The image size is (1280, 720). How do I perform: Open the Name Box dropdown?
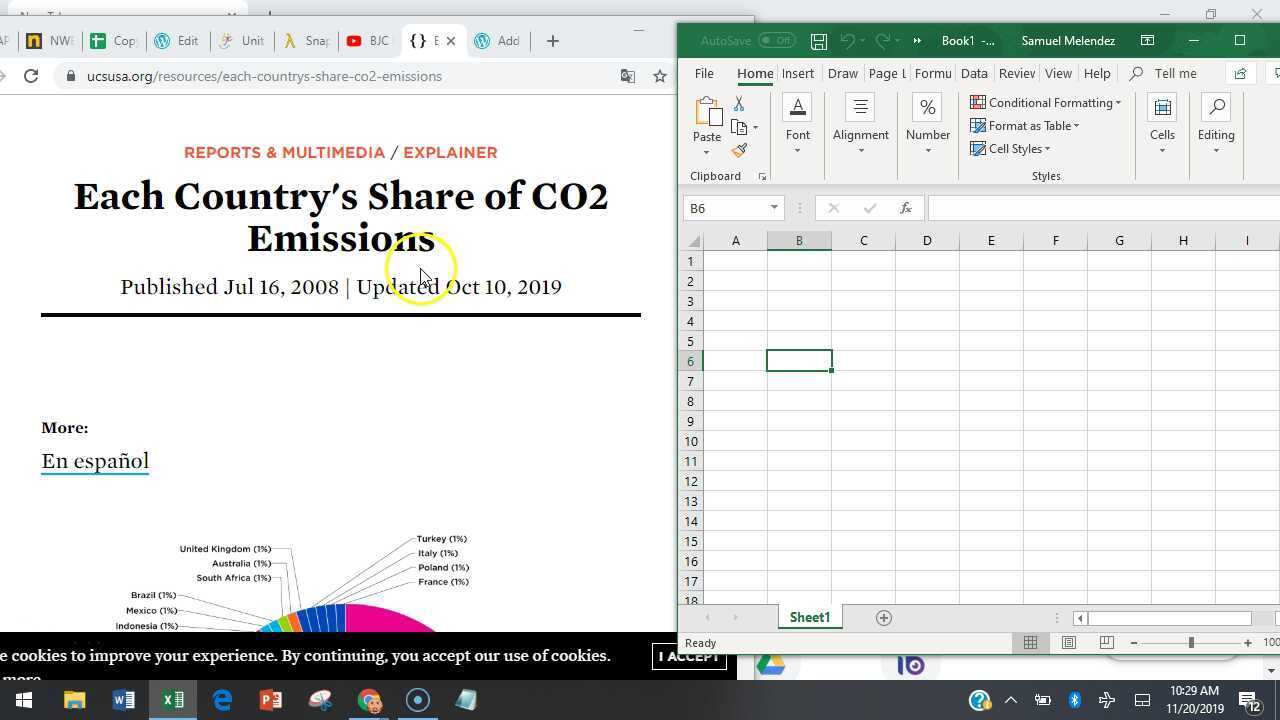[x=773, y=208]
